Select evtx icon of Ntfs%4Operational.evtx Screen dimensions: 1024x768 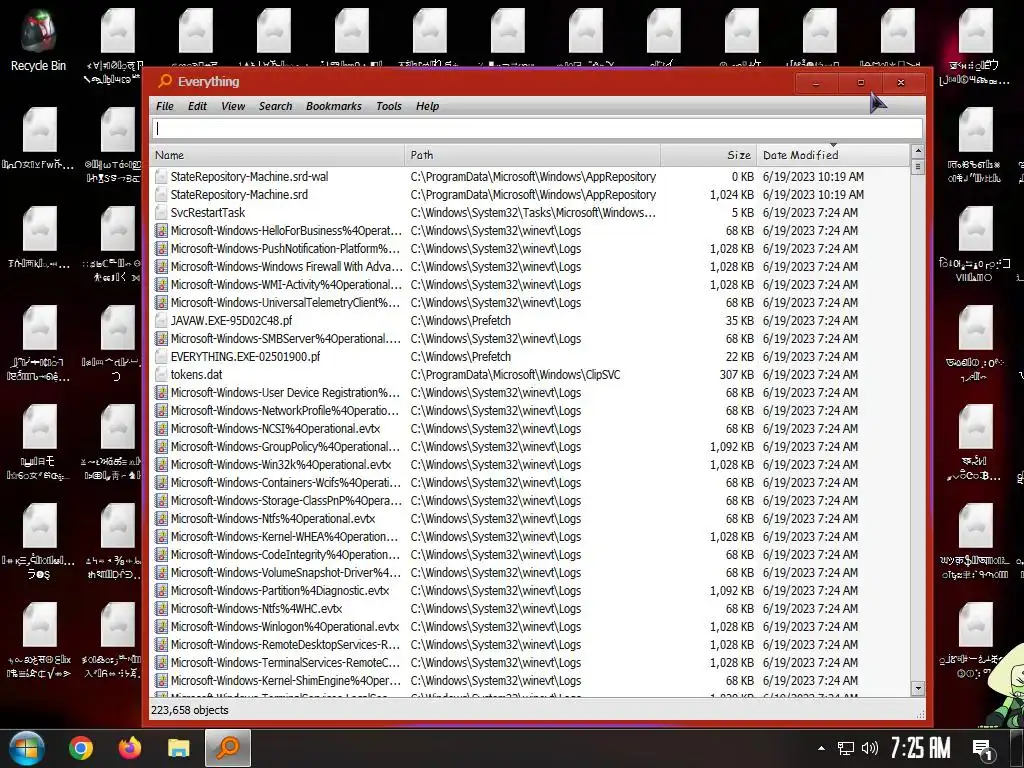tap(161, 519)
